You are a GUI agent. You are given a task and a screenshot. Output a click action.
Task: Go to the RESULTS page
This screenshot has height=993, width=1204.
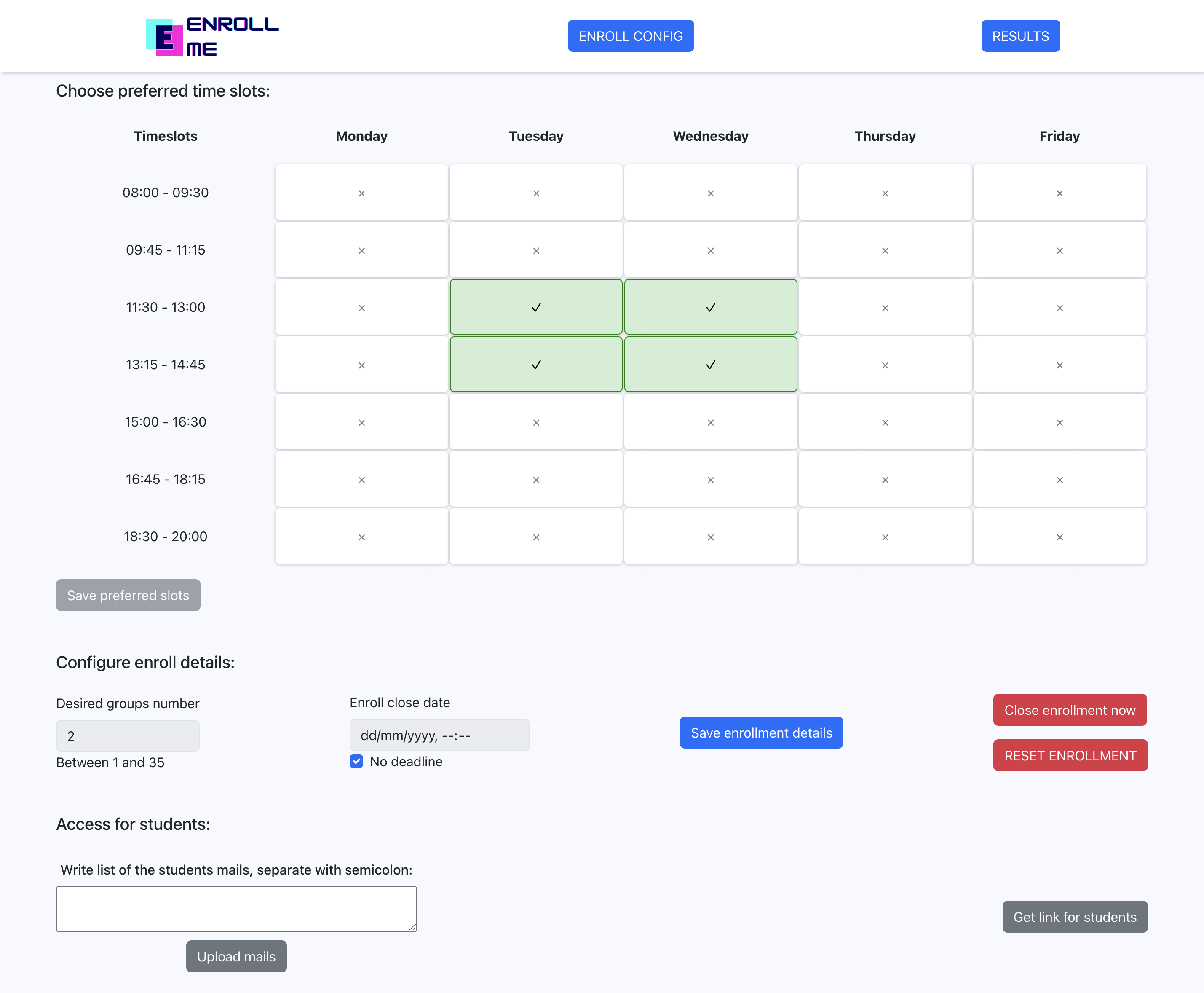pos(1020,36)
